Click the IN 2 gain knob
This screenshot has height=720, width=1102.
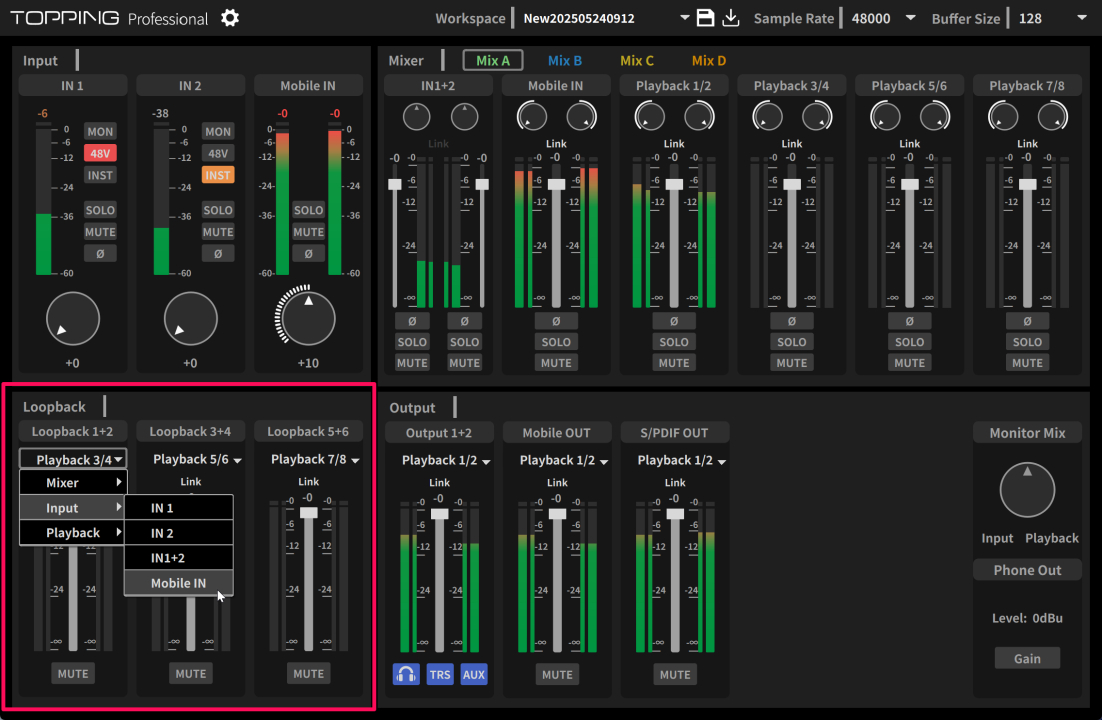pos(190,319)
